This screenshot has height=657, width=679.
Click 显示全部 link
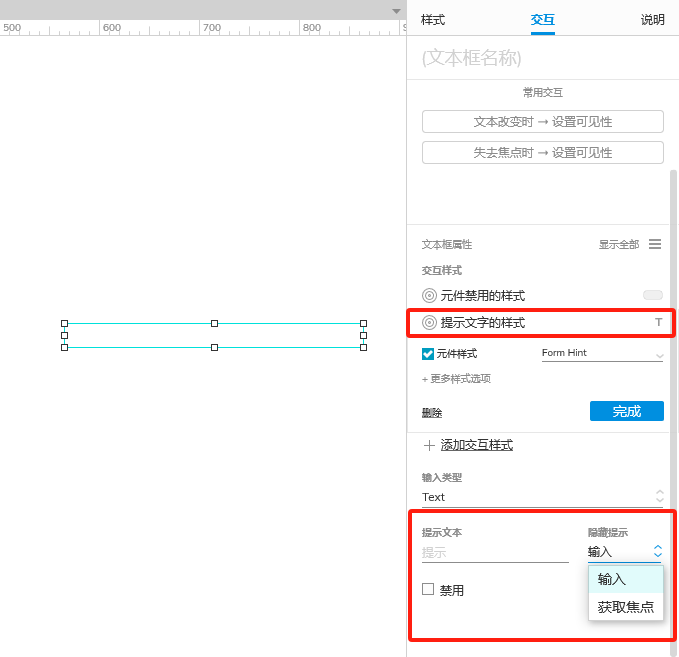point(618,245)
